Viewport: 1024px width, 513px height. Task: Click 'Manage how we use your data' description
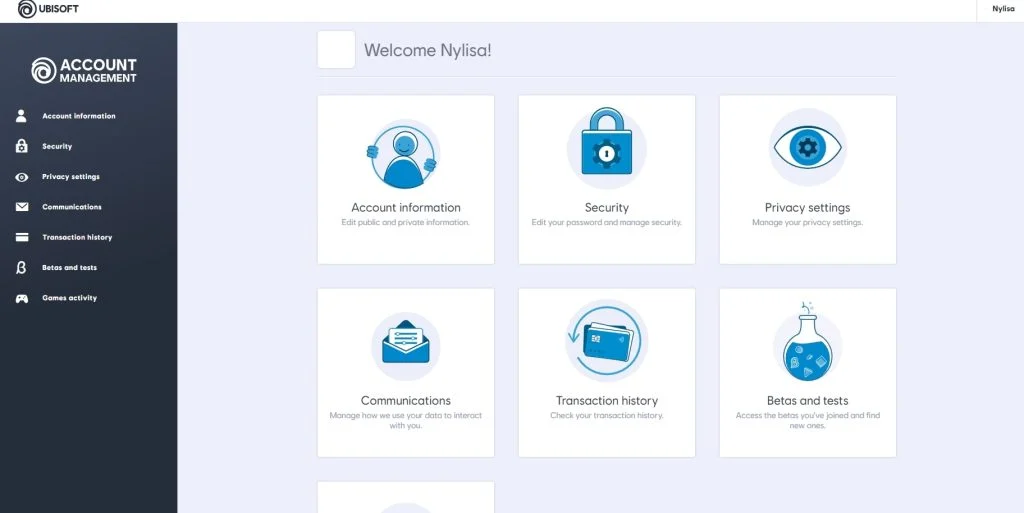pos(406,420)
